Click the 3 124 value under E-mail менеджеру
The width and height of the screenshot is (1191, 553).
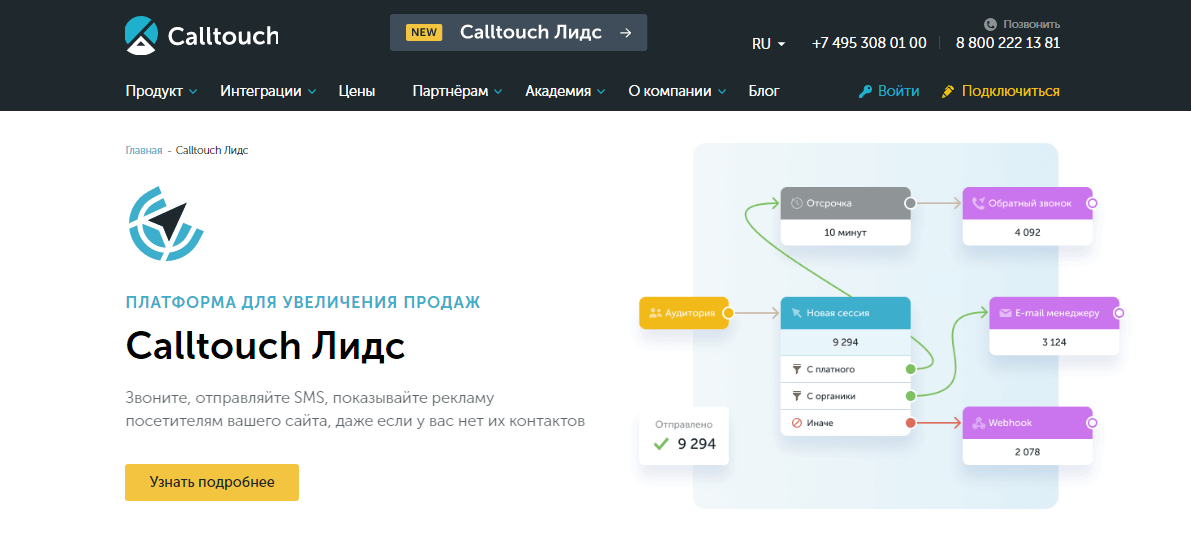click(1054, 342)
